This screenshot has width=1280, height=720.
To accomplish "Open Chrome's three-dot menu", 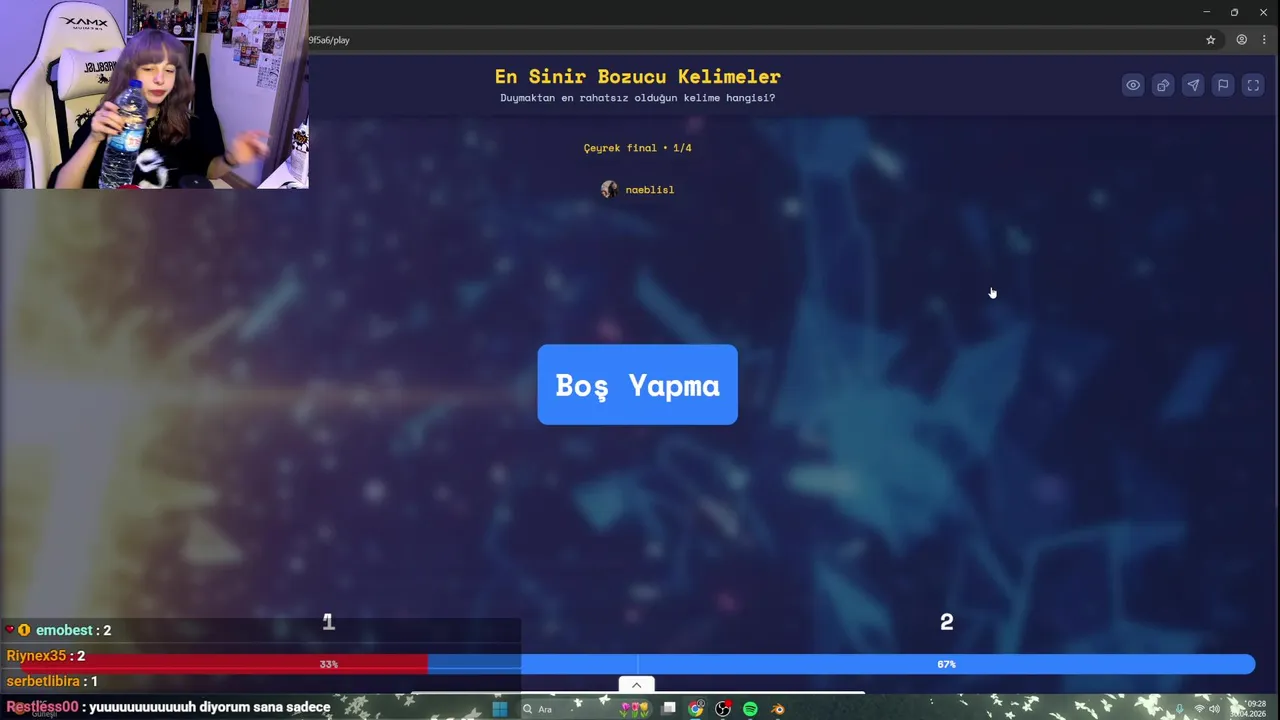I will pos(1264,40).
